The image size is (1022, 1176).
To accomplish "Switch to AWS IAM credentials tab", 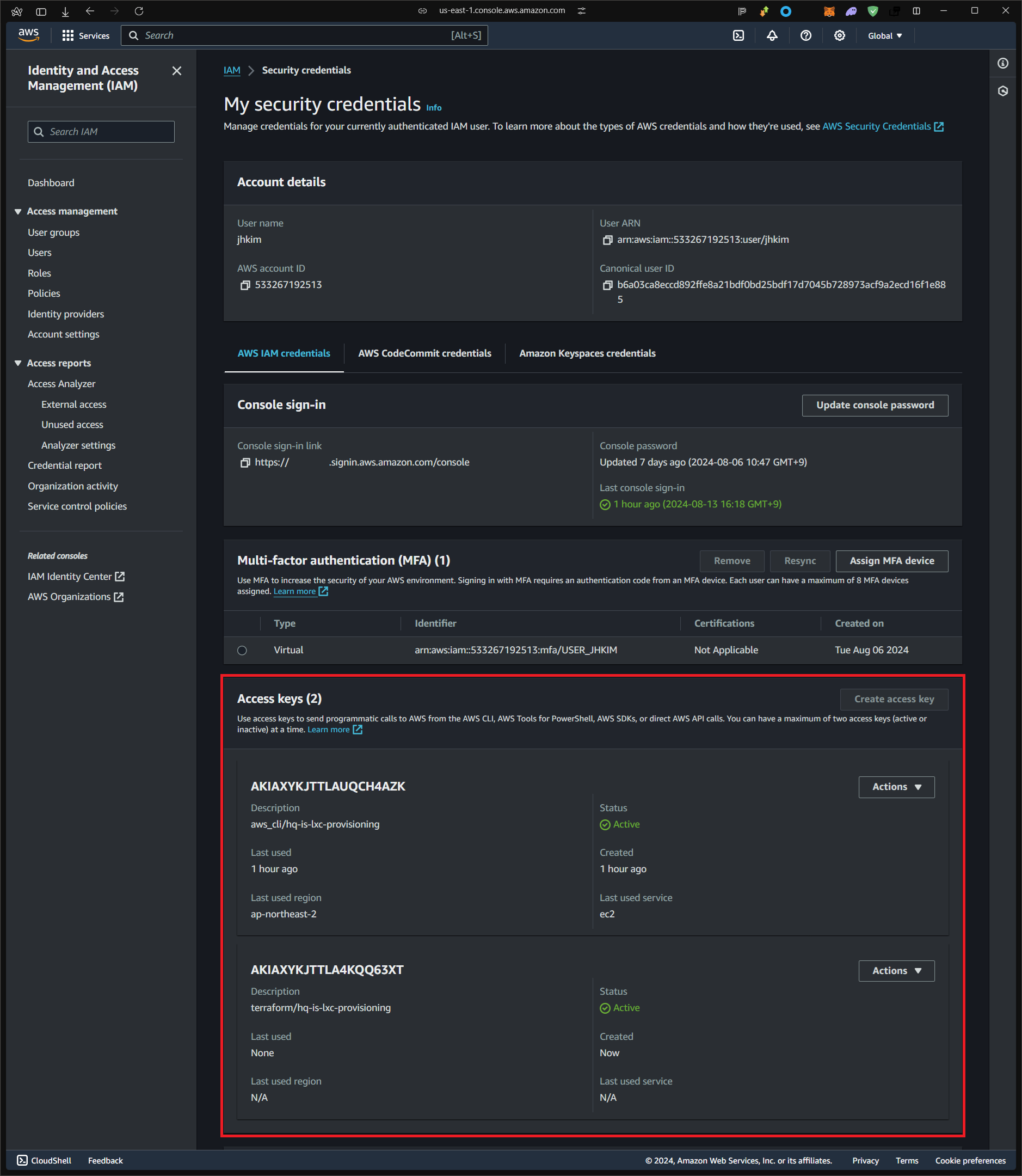I will click(284, 353).
